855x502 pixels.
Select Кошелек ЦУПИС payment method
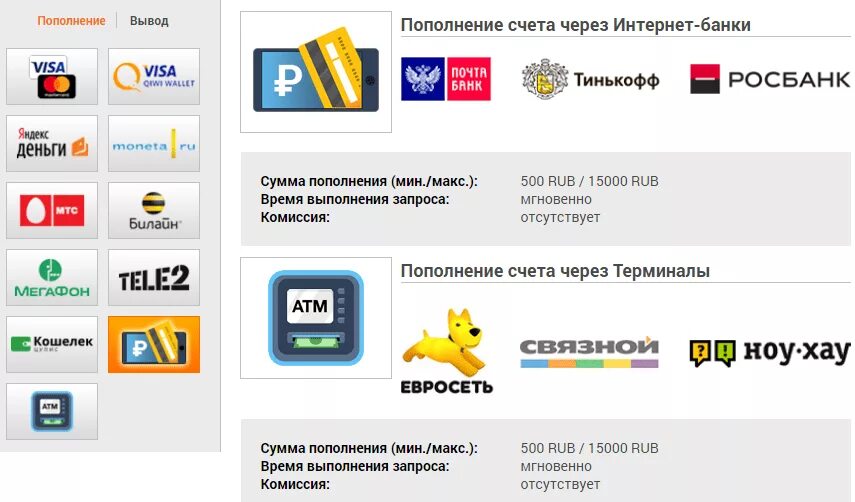point(52,344)
